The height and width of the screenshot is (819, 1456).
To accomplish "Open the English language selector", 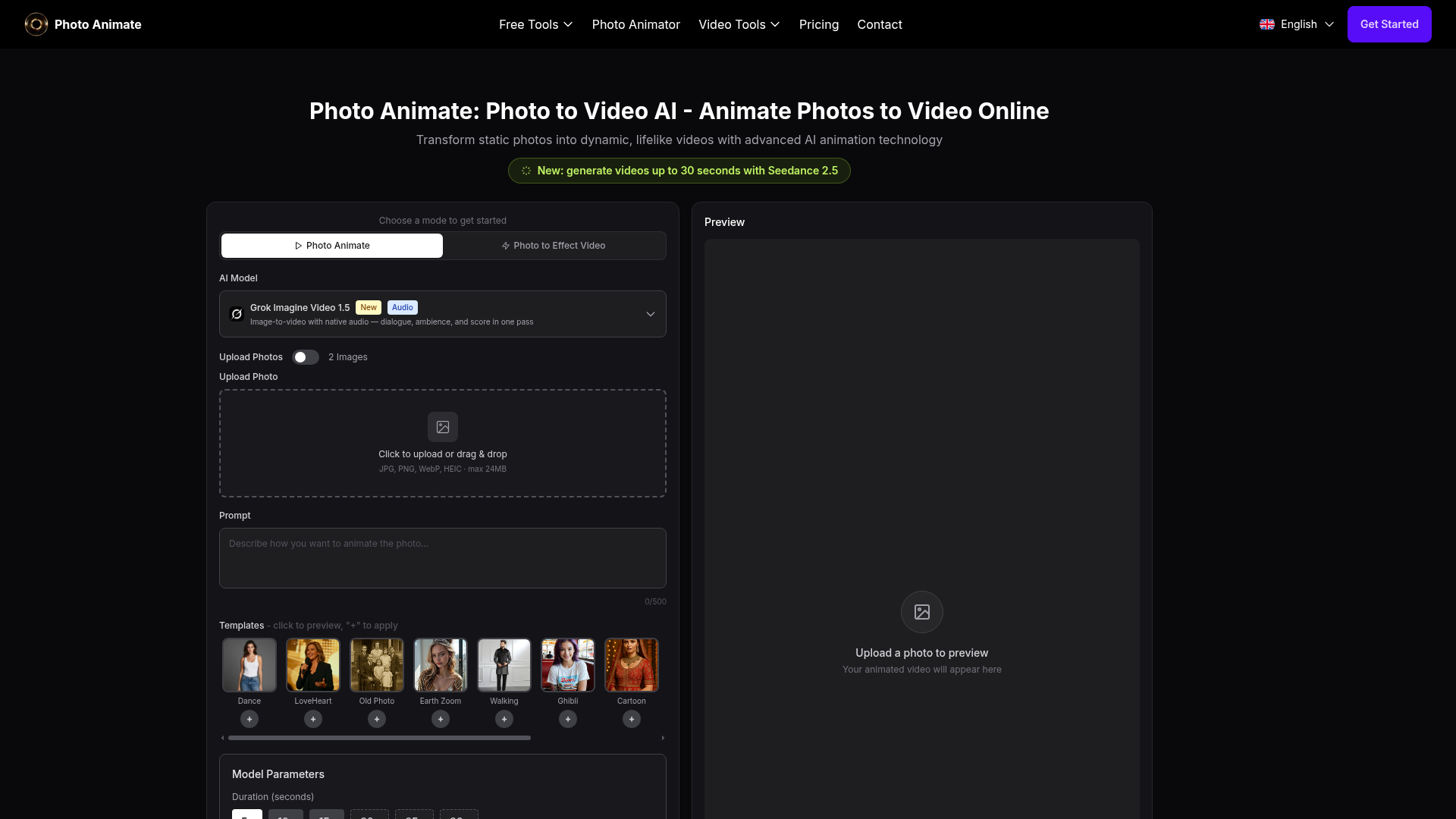I will 1297,24.
